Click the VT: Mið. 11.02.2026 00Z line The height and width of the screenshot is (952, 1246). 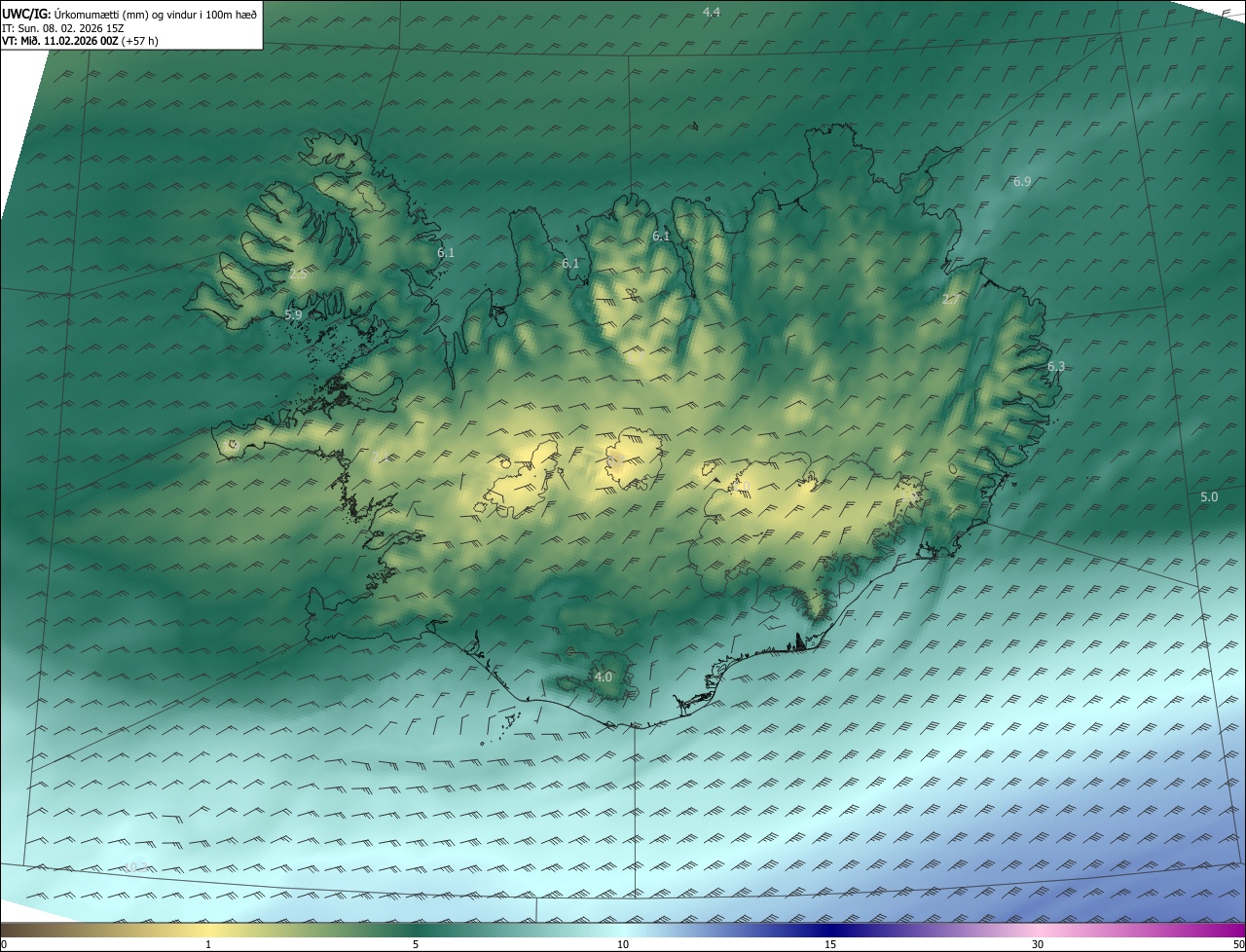coord(81,41)
